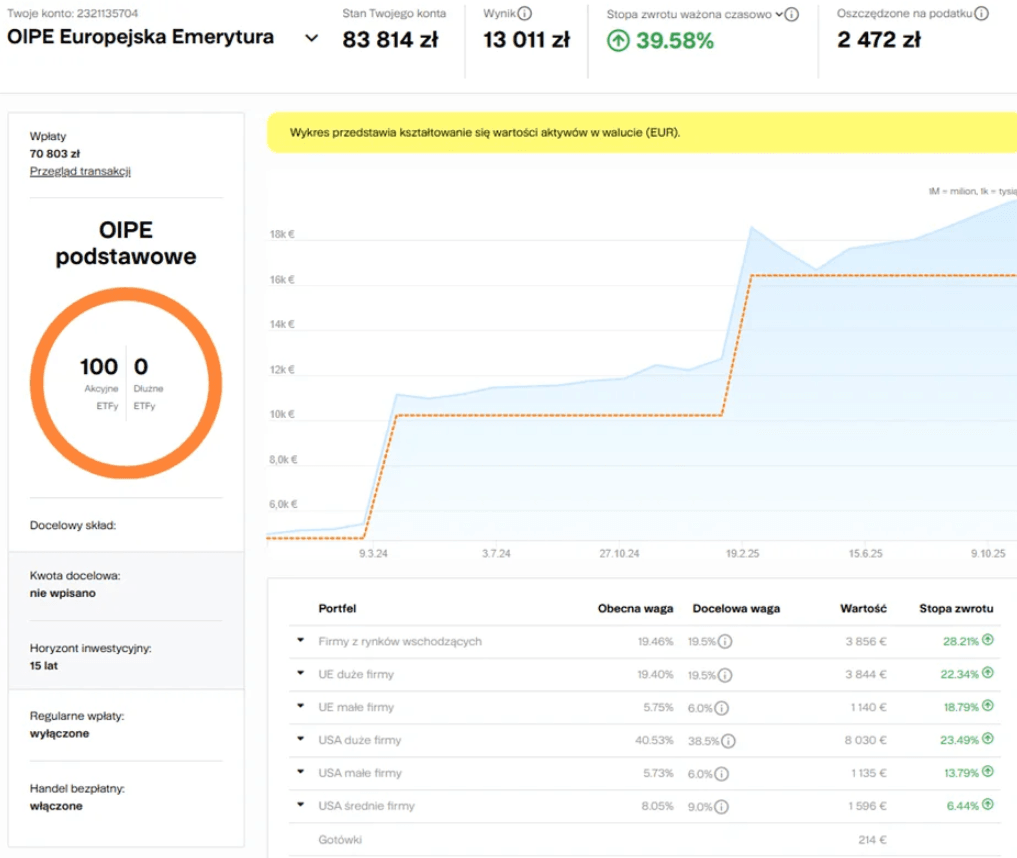Expand the USA średnie firmy row
The image size is (1017, 858).
click(300, 805)
